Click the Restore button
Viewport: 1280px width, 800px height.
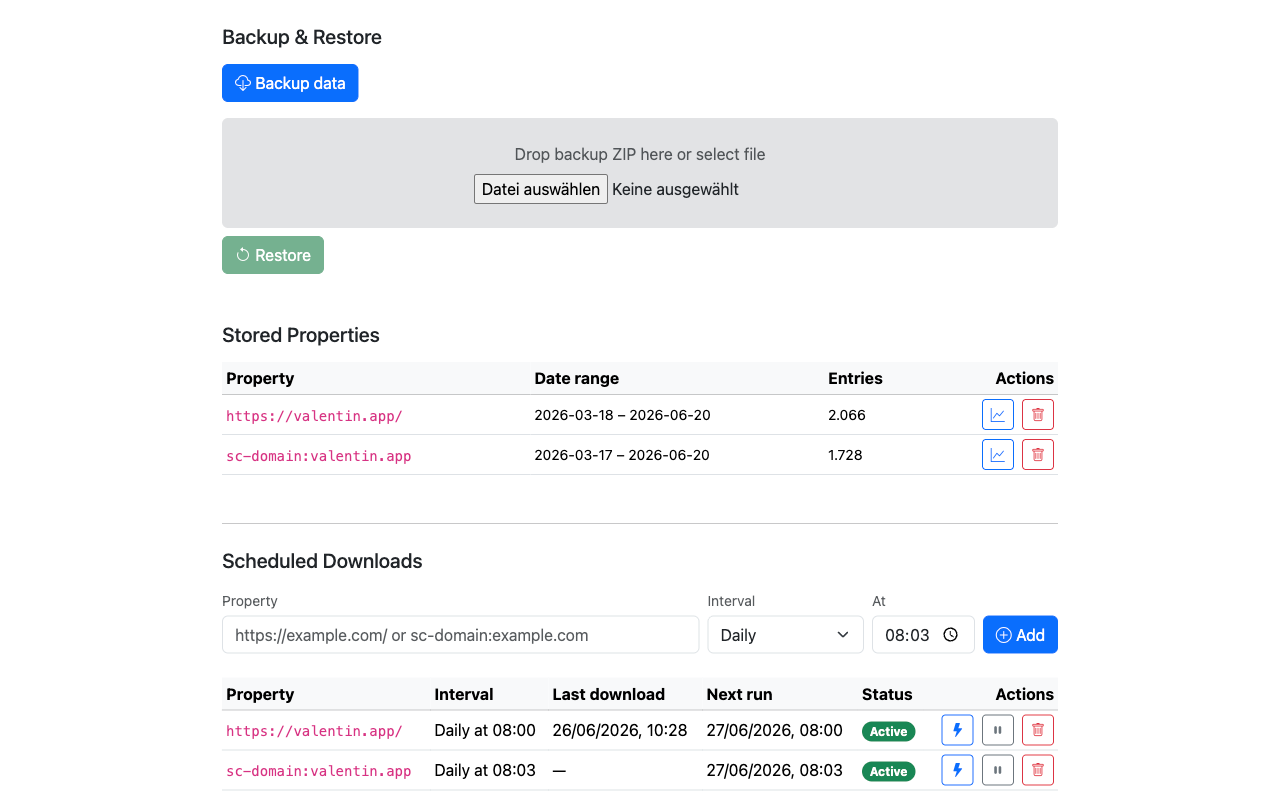click(273, 255)
